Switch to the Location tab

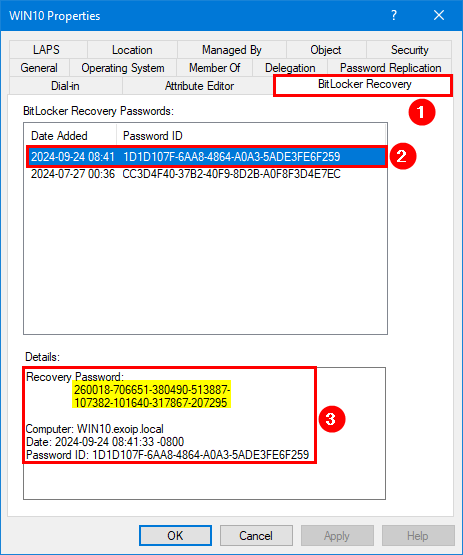(132, 50)
